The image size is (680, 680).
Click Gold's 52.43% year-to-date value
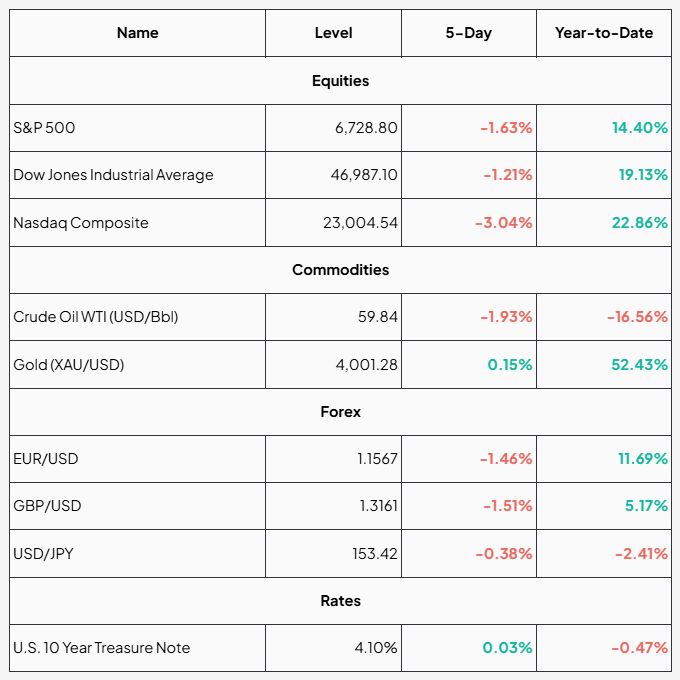pyautogui.click(x=639, y=365)
